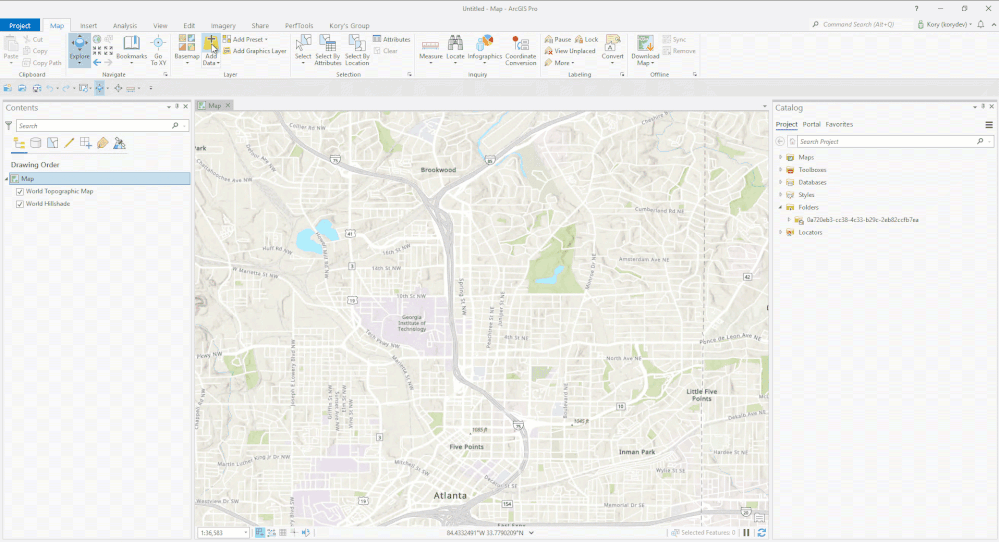Open the Go To XY tool
The width and height of the screenshot is (999, 542).
point(158,50)
